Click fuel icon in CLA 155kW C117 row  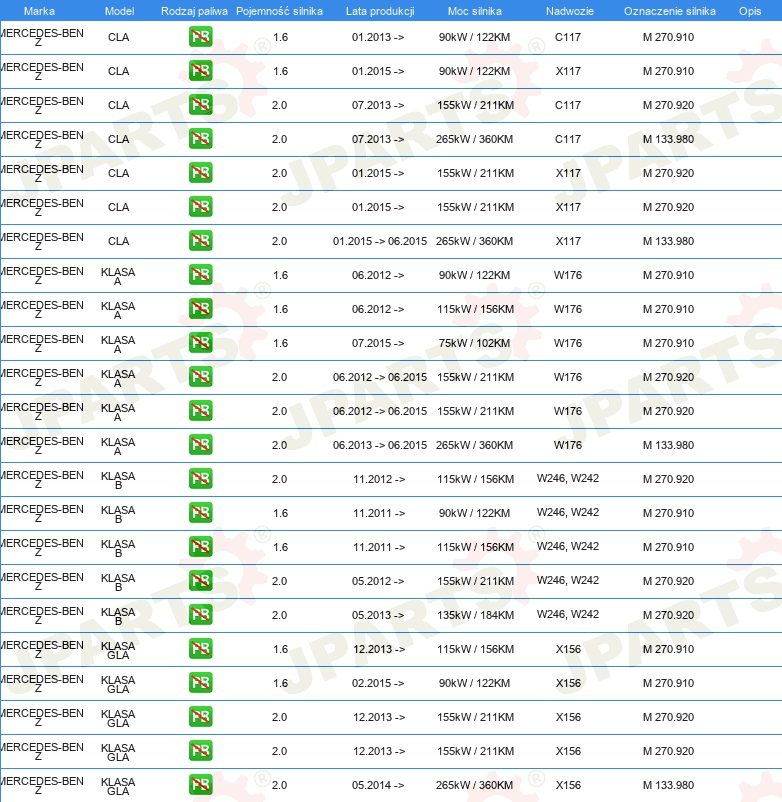200,105
